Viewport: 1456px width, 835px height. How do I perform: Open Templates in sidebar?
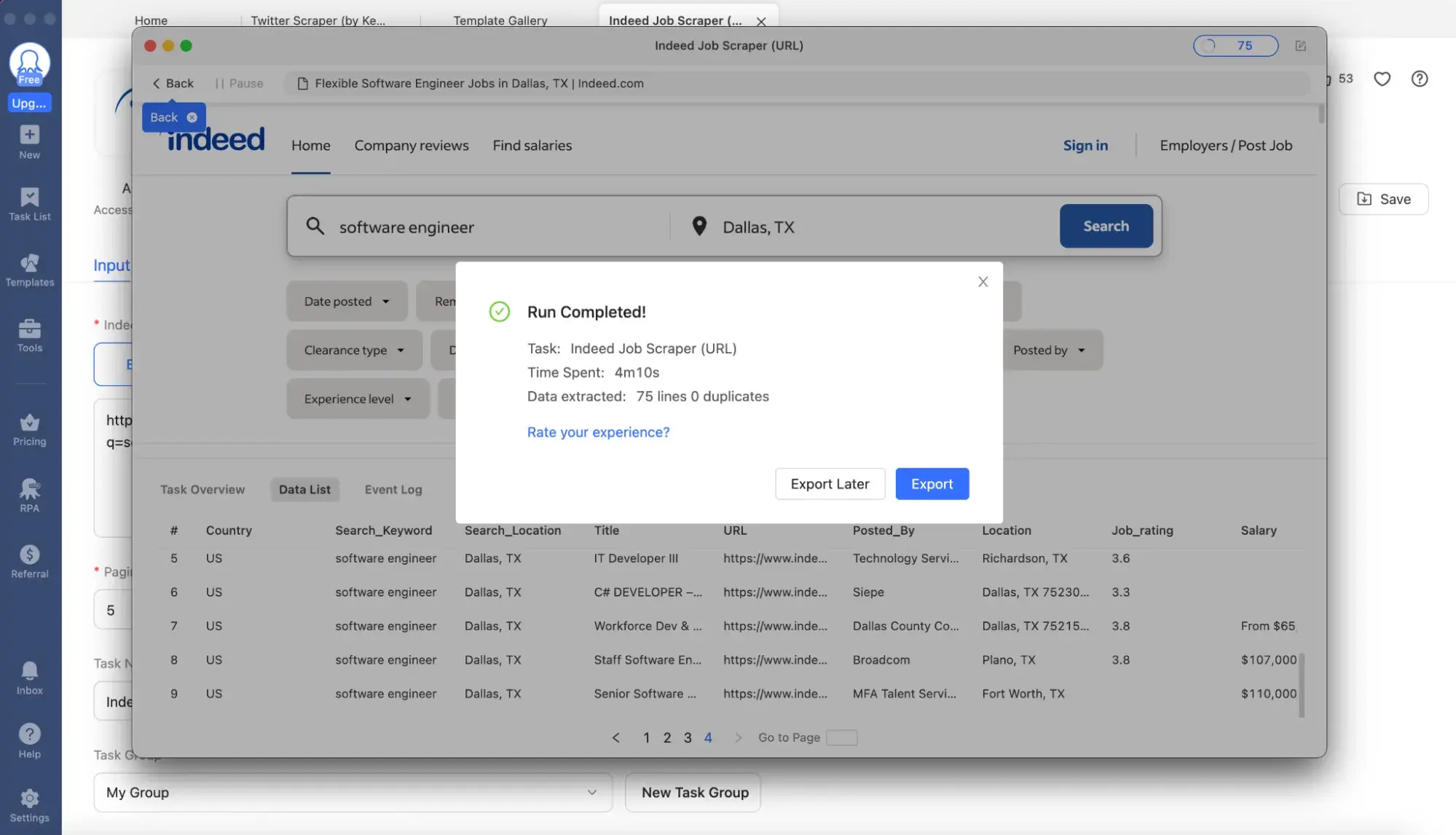coord(29,270)
